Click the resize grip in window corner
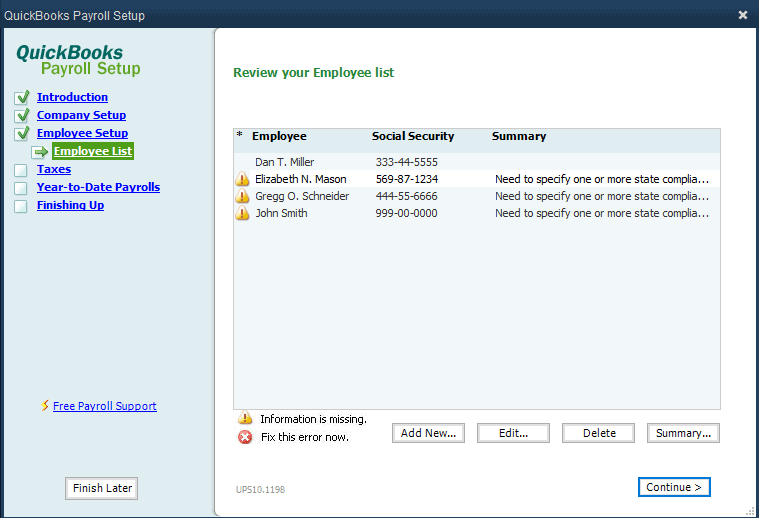 pos(750,510)
